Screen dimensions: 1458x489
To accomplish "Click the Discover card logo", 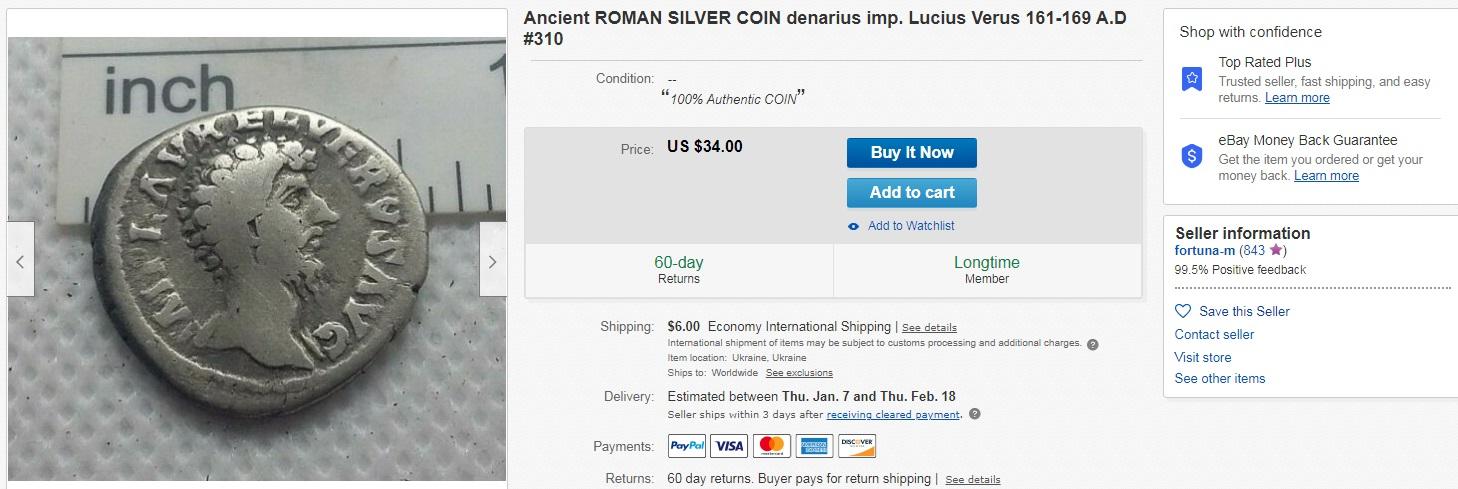I will [857, 446].
